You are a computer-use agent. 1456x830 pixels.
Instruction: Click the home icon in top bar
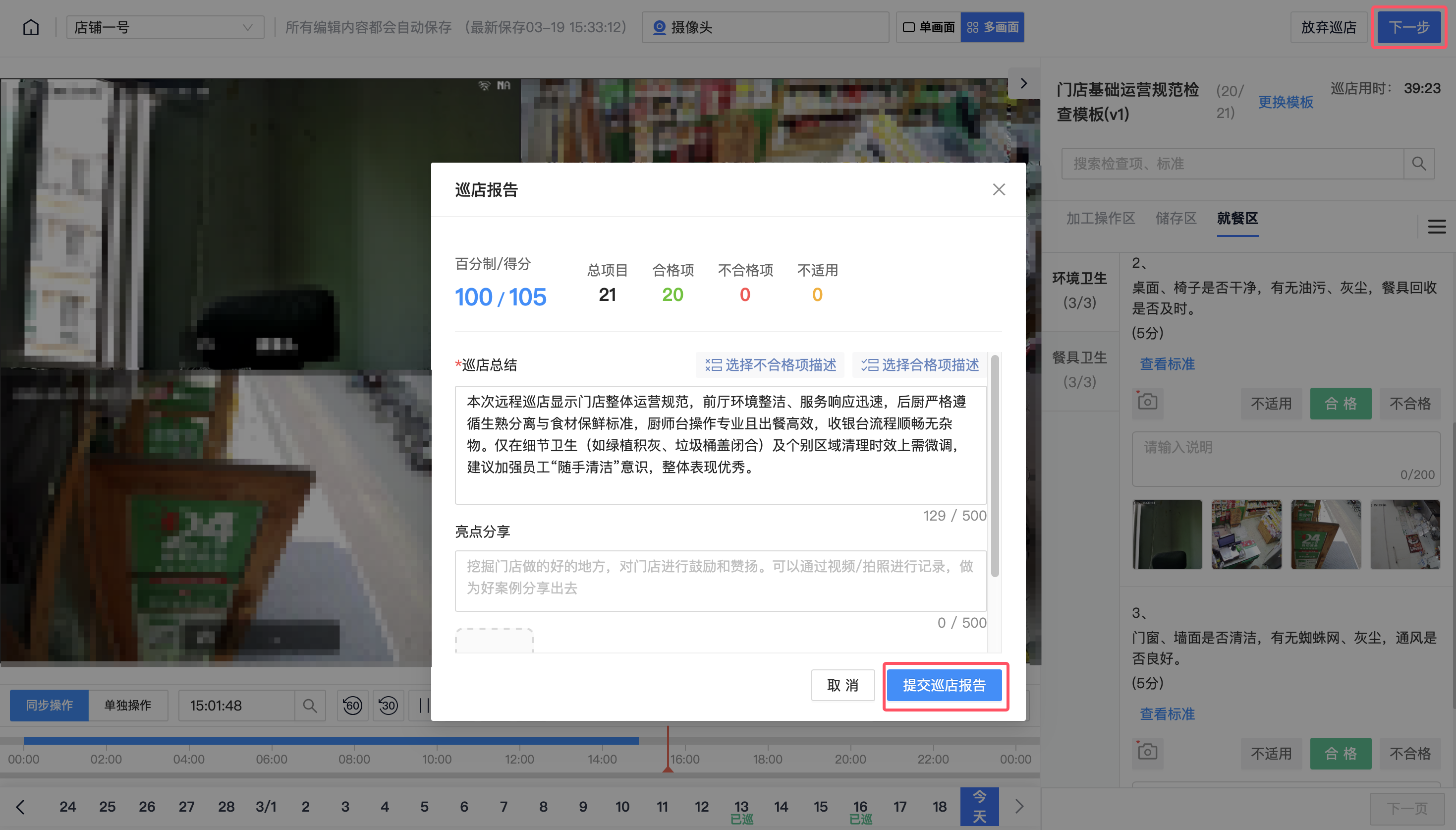point(31,27)
